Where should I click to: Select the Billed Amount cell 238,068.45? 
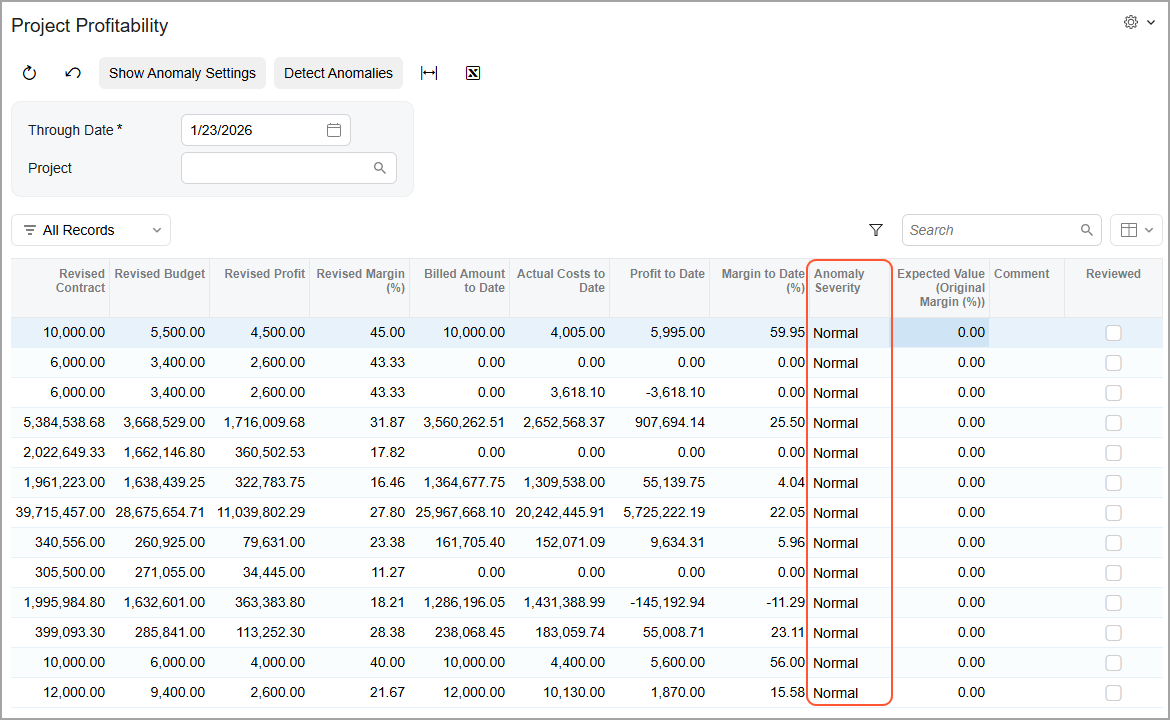pyautogui.click(x=460, y=633)
